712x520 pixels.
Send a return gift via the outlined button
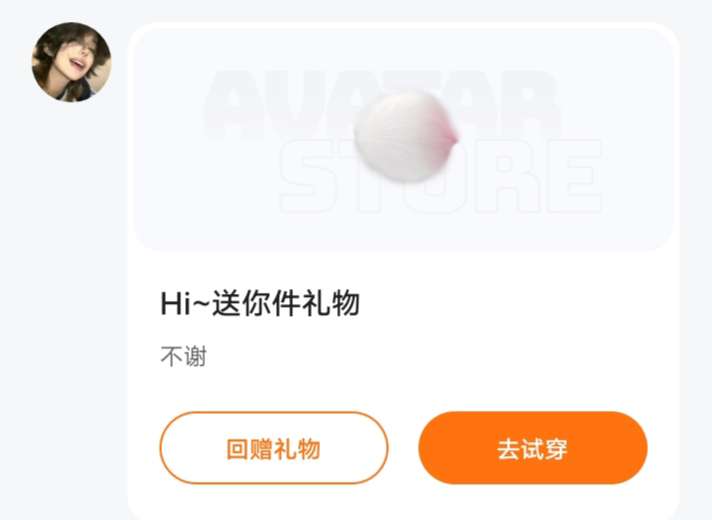tap(274, 448)
